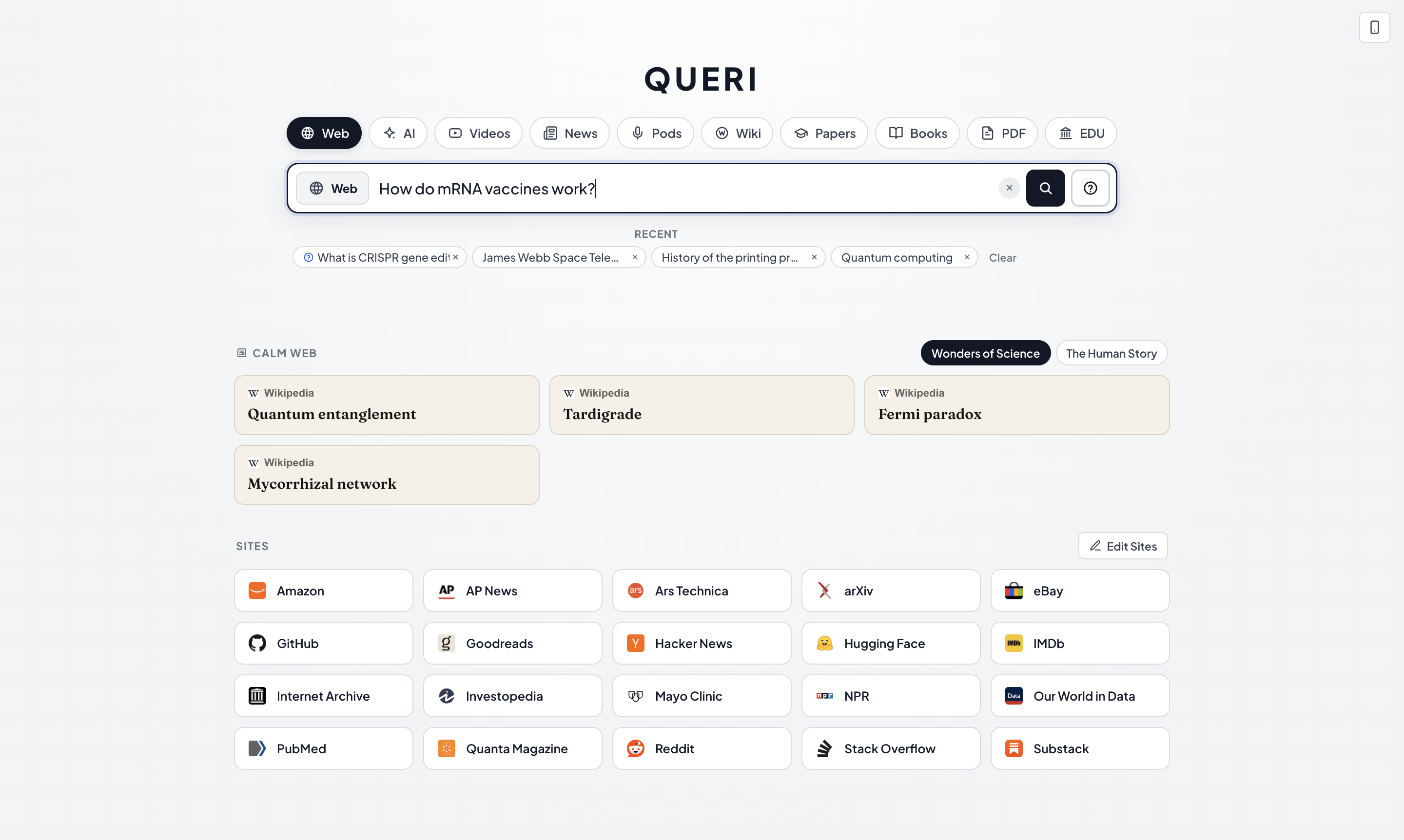Re-run the Quantum computing recent search

[x=897, y=258]
